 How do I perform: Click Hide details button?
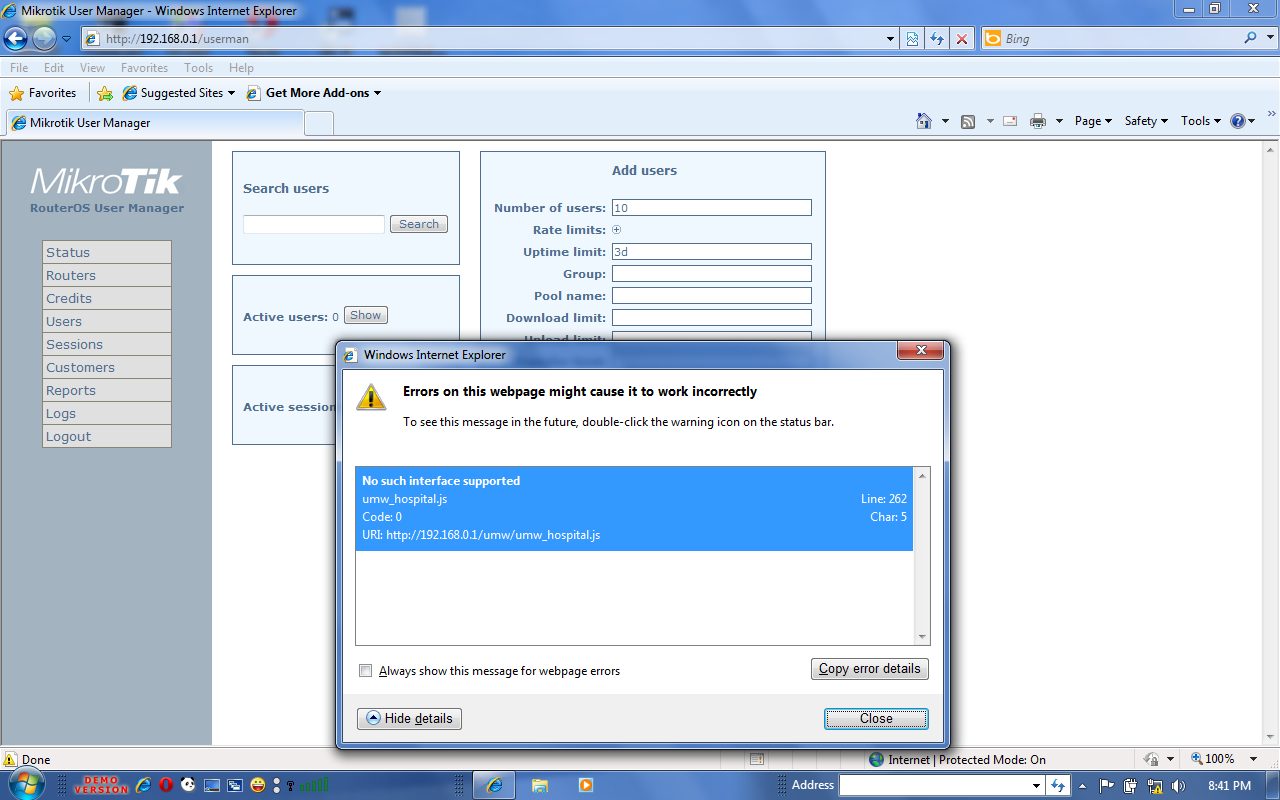click(409, 719)
